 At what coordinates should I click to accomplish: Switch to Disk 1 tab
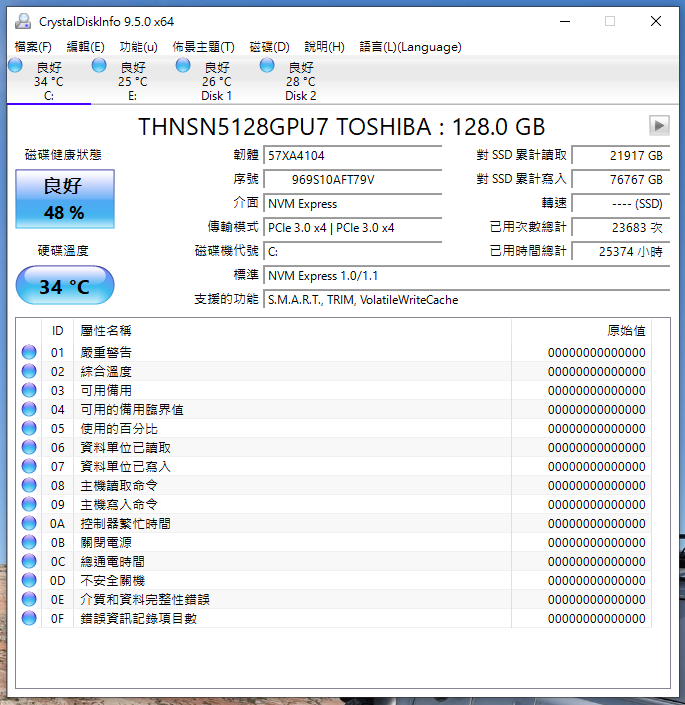[217, 81]
